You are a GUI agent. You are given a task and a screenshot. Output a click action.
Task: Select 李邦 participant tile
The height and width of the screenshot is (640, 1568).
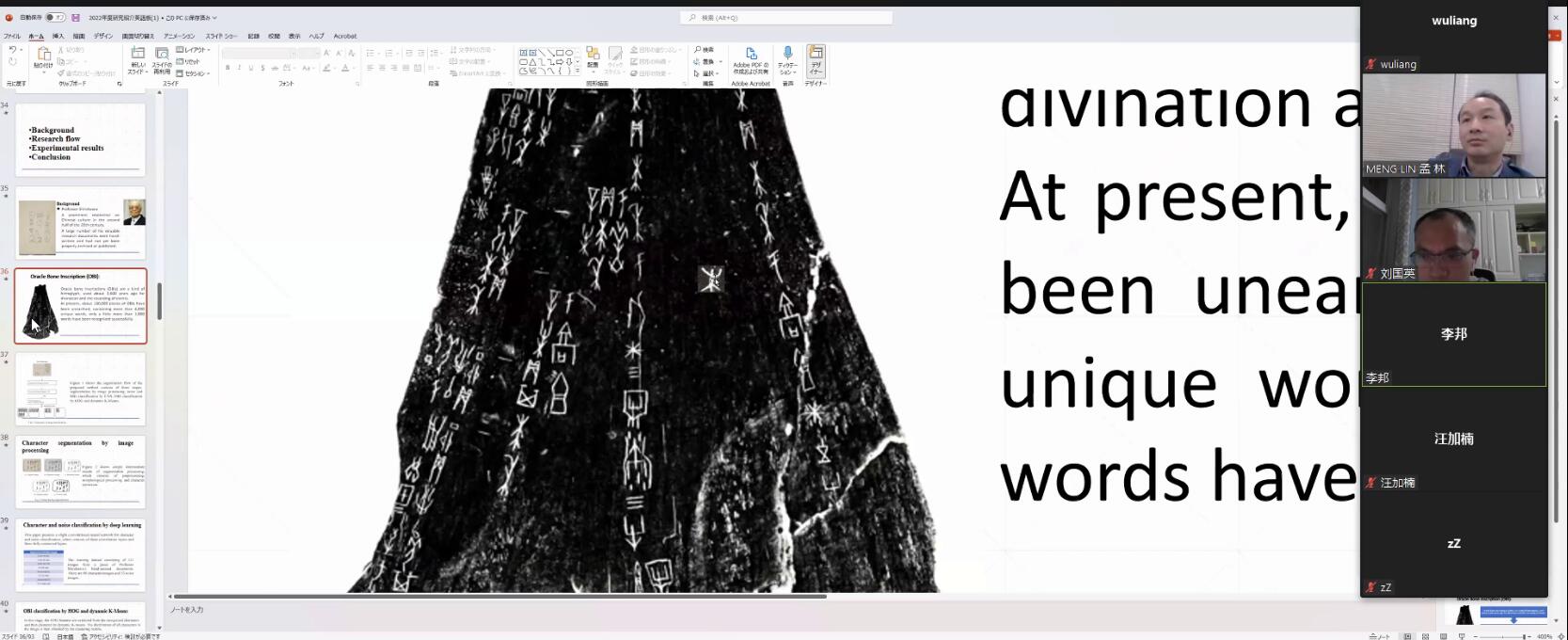point(1453,334)
